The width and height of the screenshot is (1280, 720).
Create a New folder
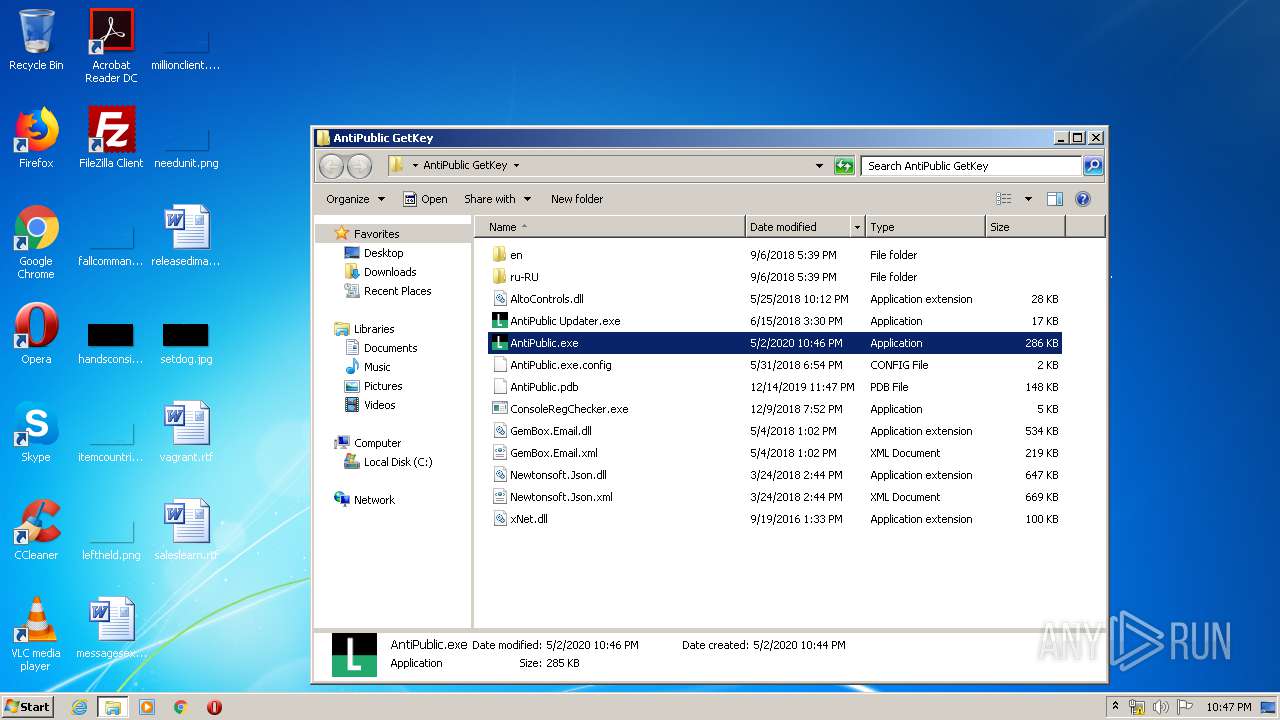coord(577,199)
